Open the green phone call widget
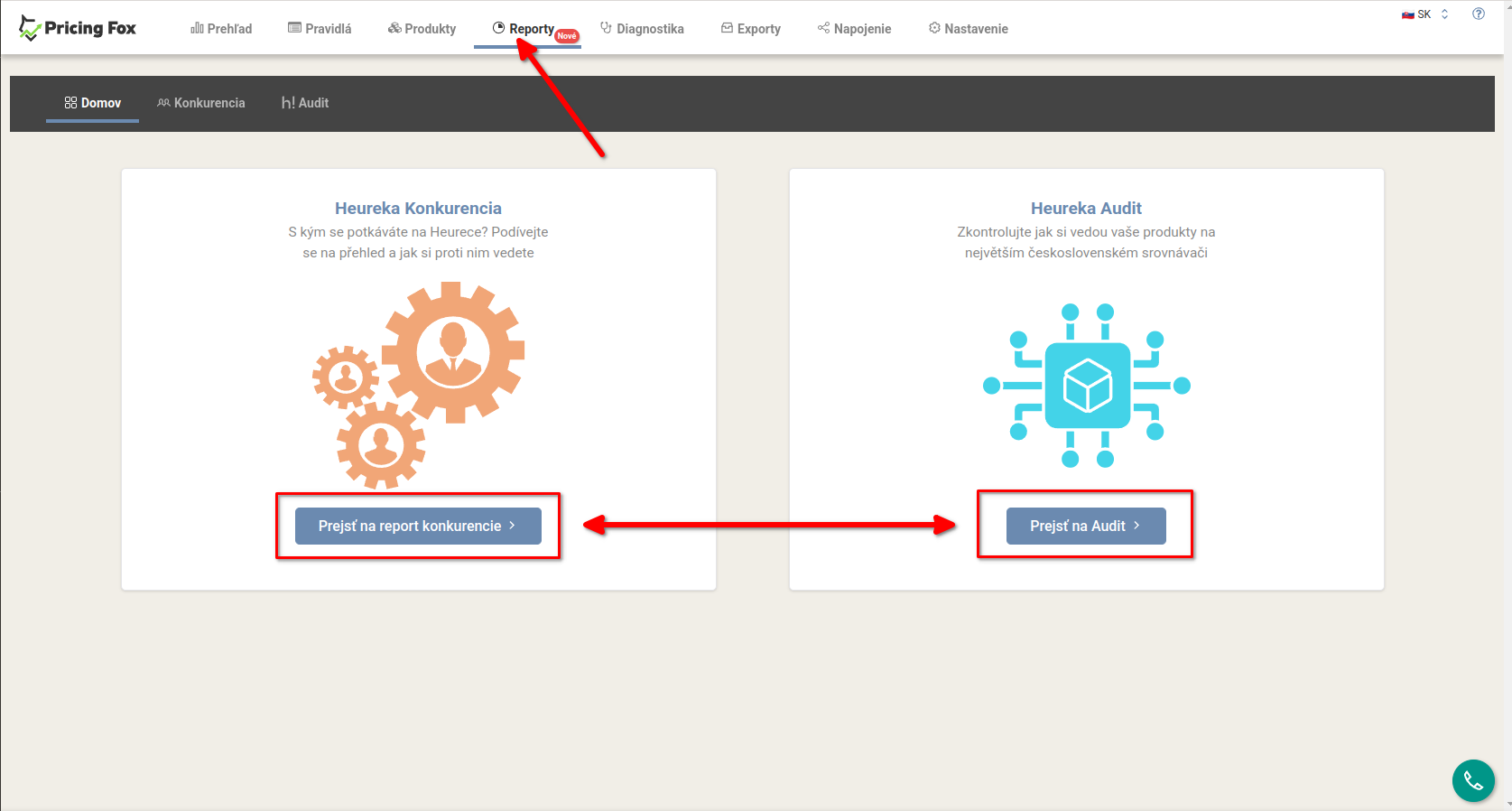The image size is (1512, 811). (x=1473, y=780)
